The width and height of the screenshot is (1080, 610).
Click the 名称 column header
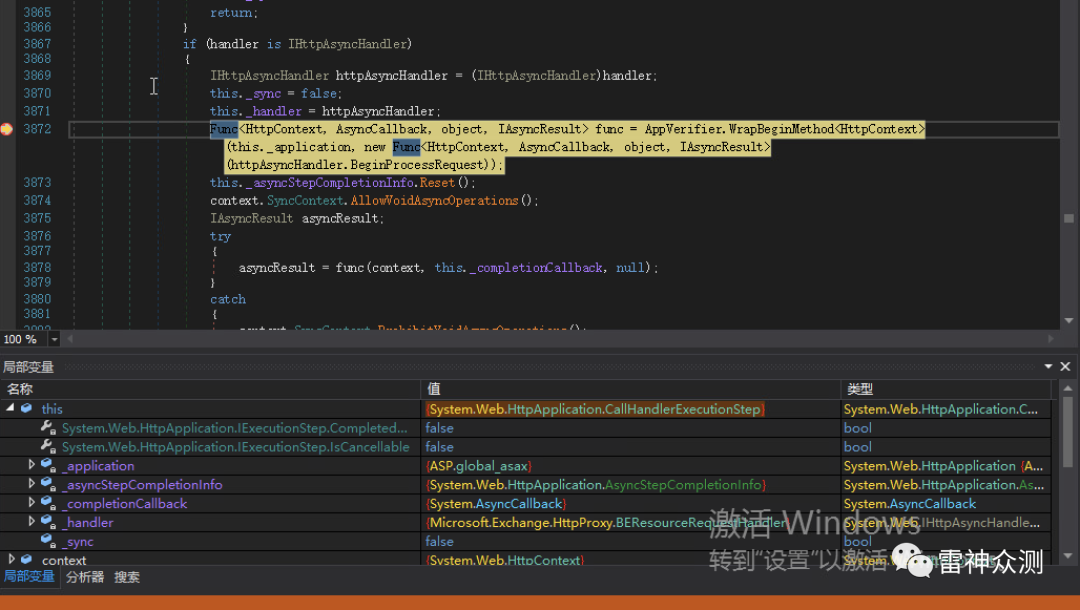pyautogui.click(x=211, y=389)
